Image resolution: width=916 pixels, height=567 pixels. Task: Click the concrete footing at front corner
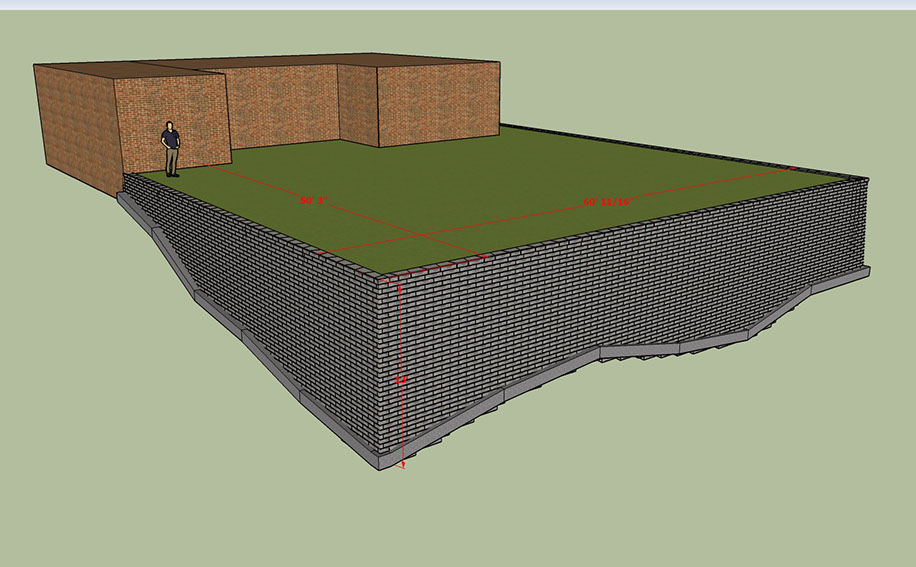[x=384, y=462]
